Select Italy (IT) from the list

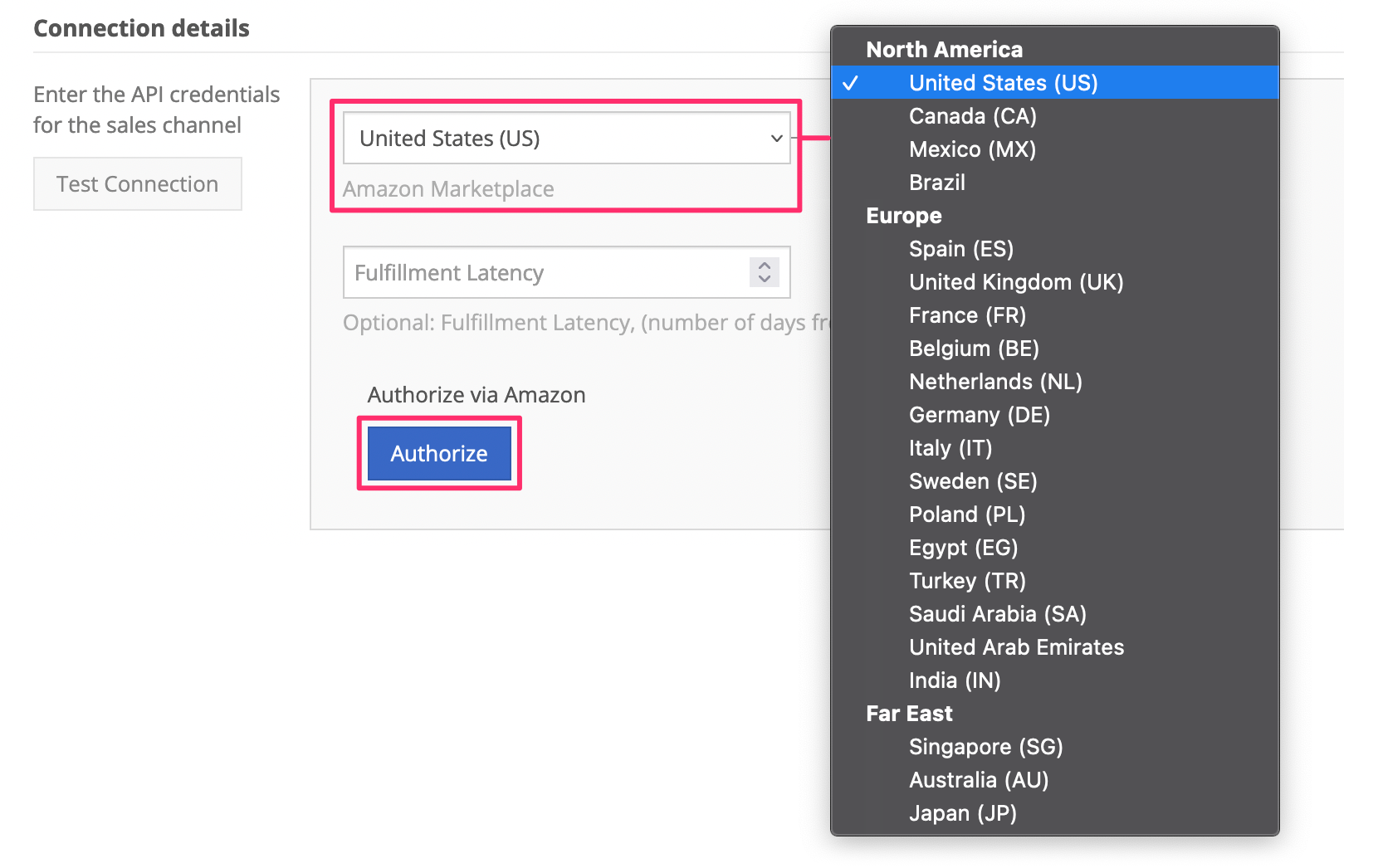coord(1055,447)
